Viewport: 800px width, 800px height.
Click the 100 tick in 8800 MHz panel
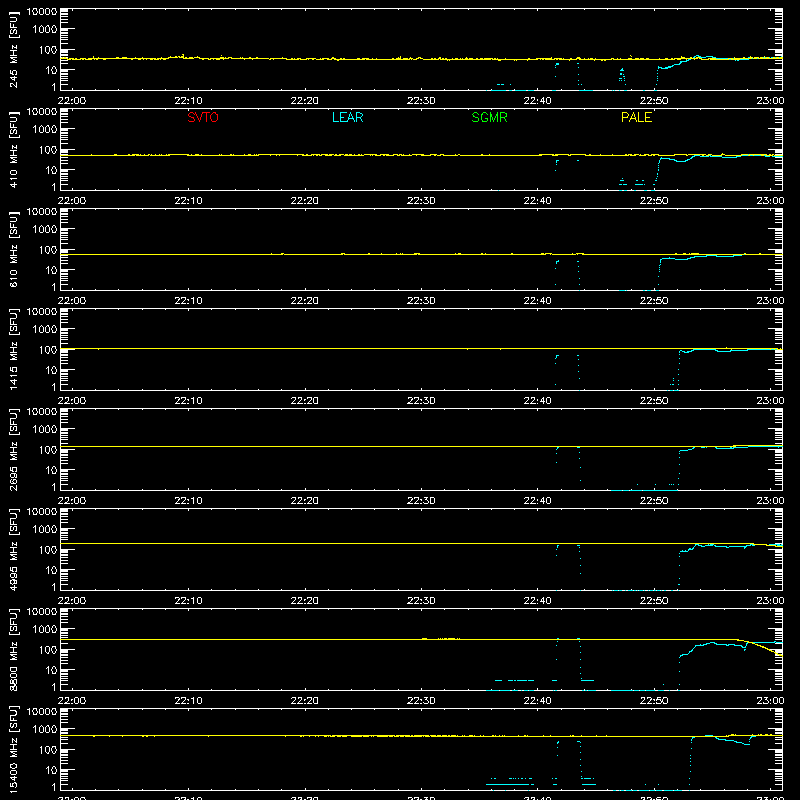(x=48, y=649)
